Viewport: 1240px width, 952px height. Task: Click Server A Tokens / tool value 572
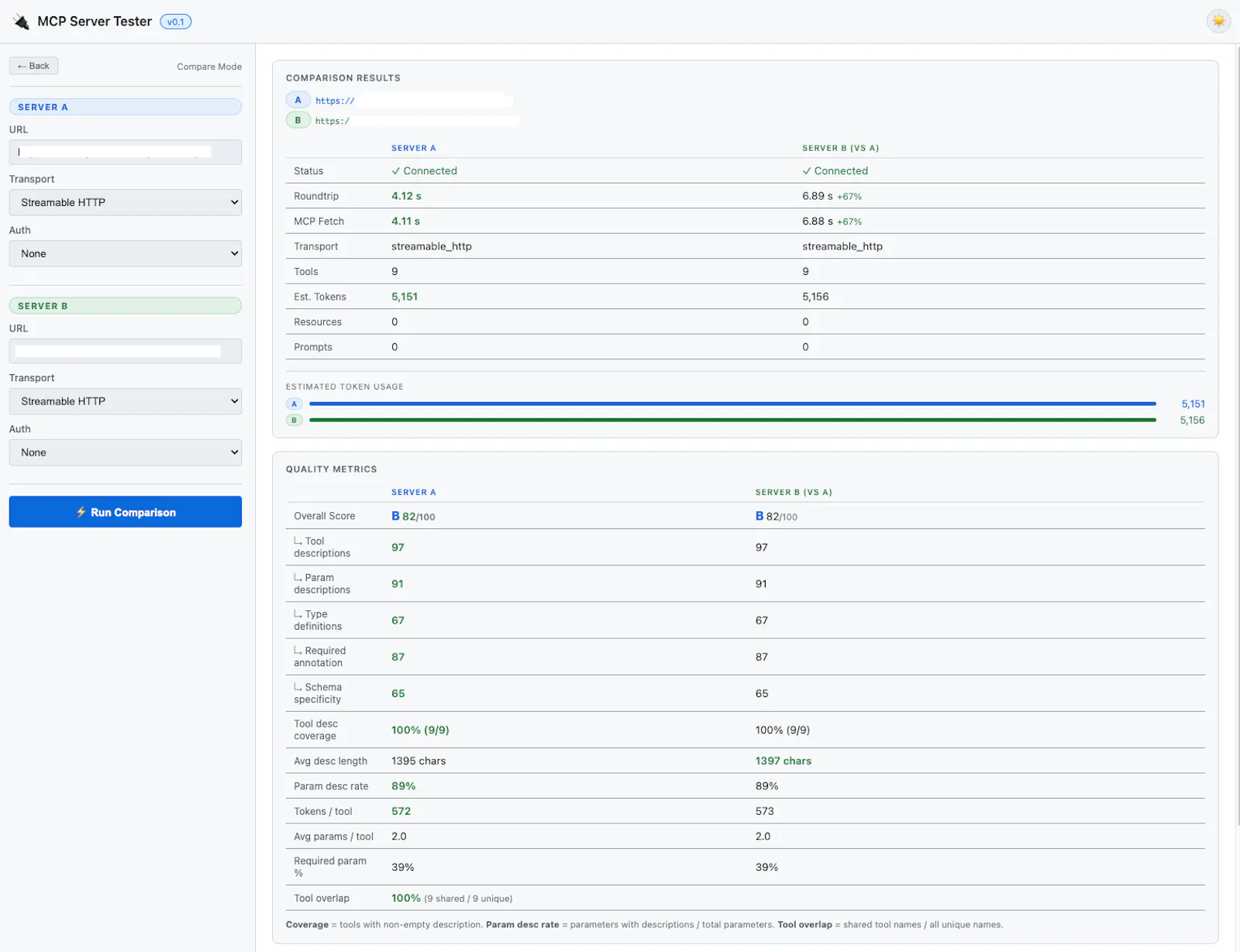click(401, 811)
